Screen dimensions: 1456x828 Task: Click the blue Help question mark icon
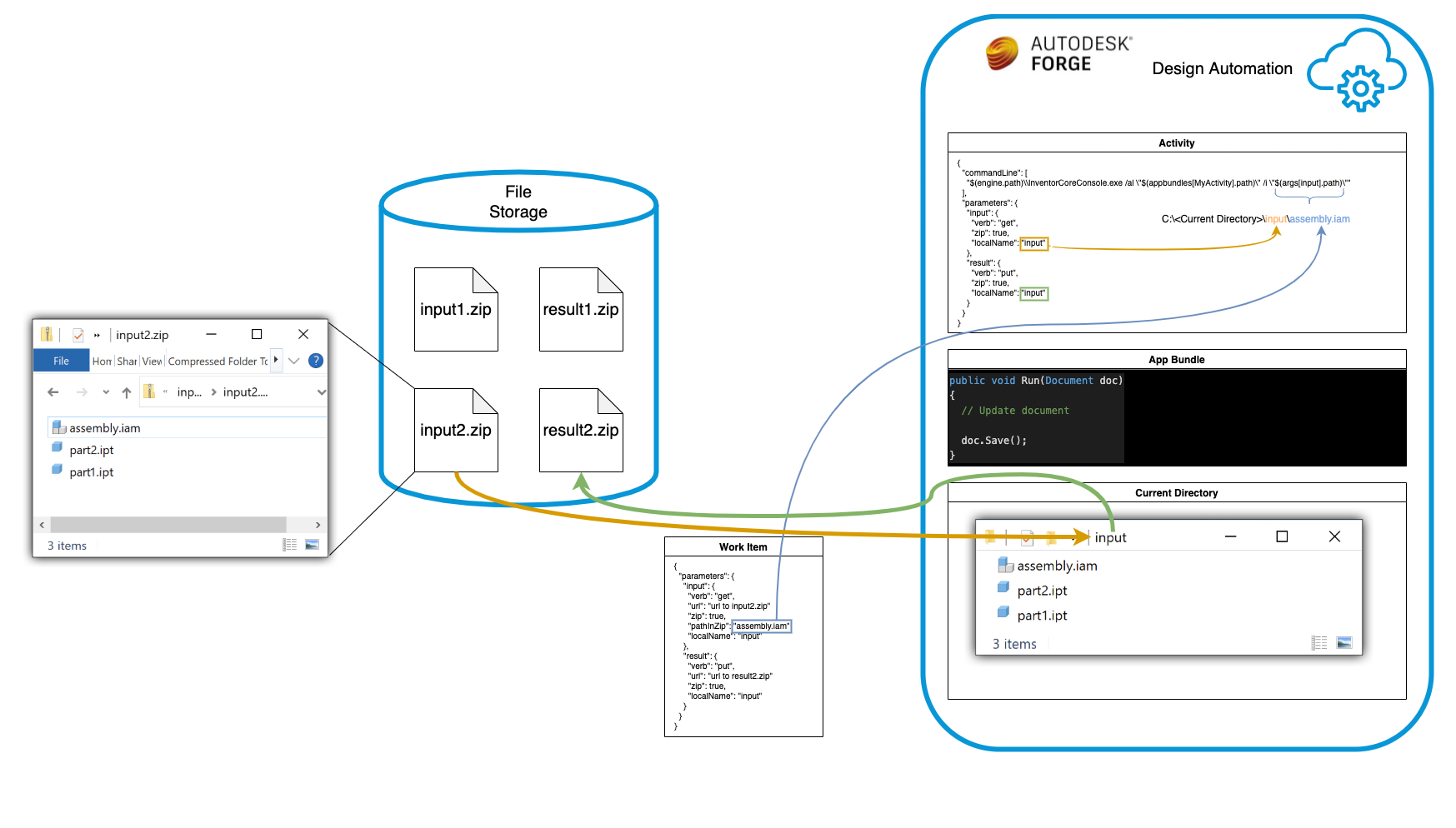coord(316,361)
